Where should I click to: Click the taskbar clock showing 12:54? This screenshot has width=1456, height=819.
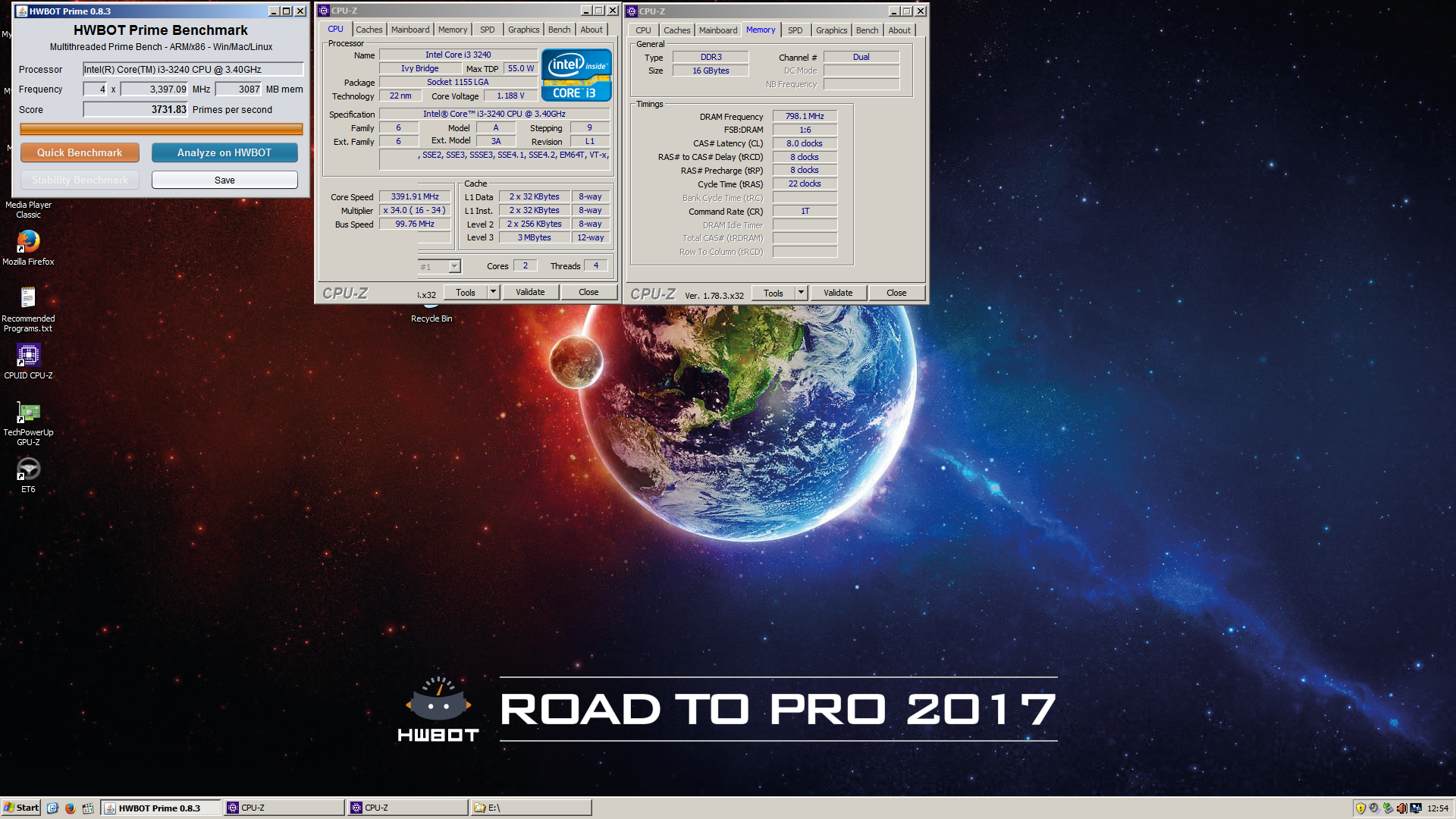click(x=1438, y=808)
